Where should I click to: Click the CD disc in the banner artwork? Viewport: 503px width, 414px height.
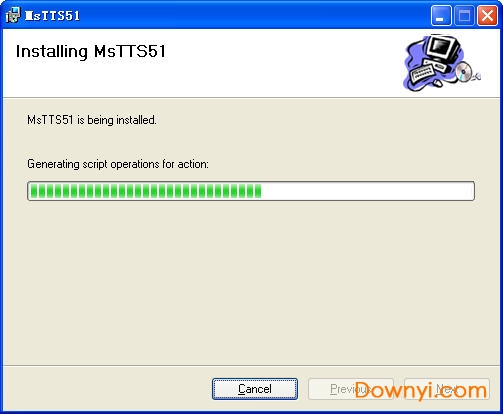click(x=464, y=71)
